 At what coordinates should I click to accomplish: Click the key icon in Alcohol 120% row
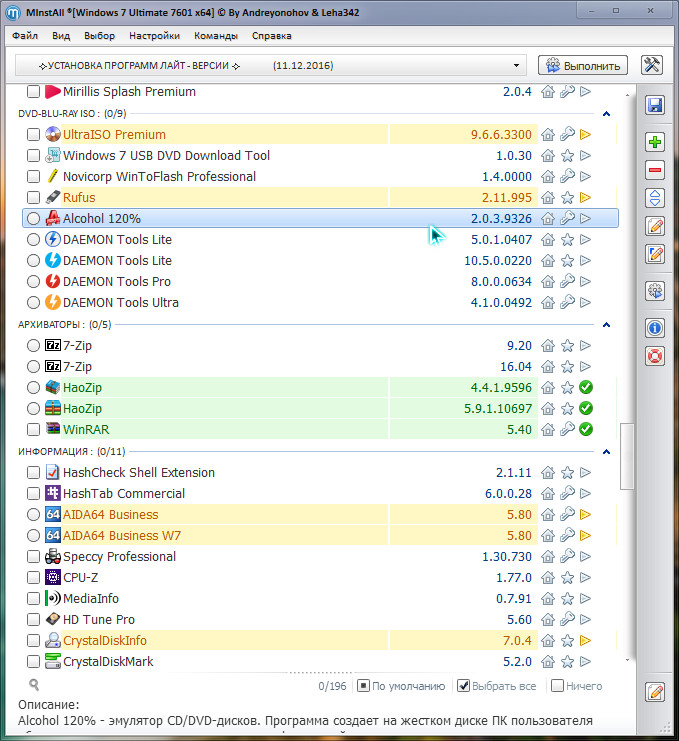click(567, 218)
